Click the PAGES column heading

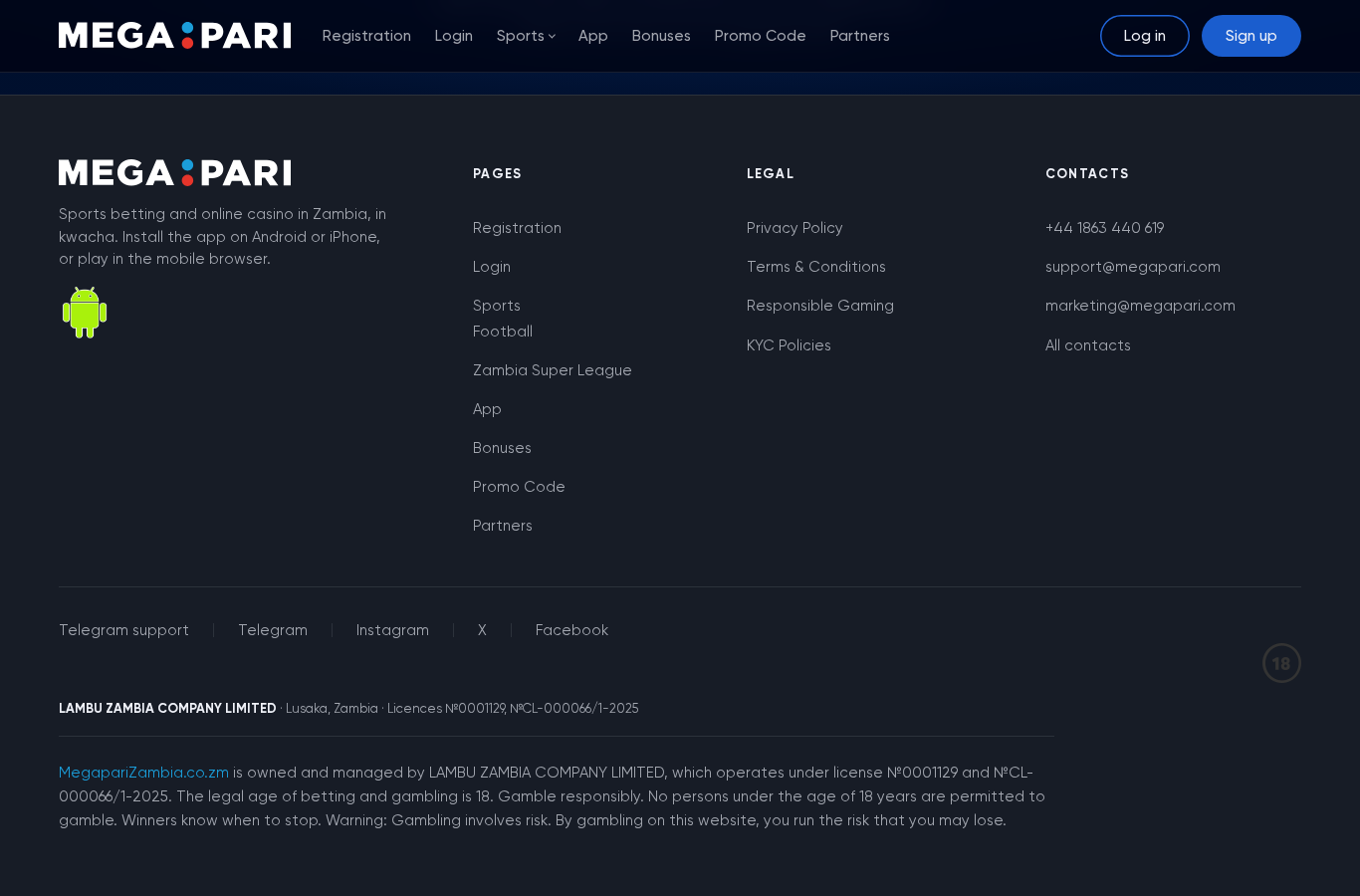pos(497,173)
